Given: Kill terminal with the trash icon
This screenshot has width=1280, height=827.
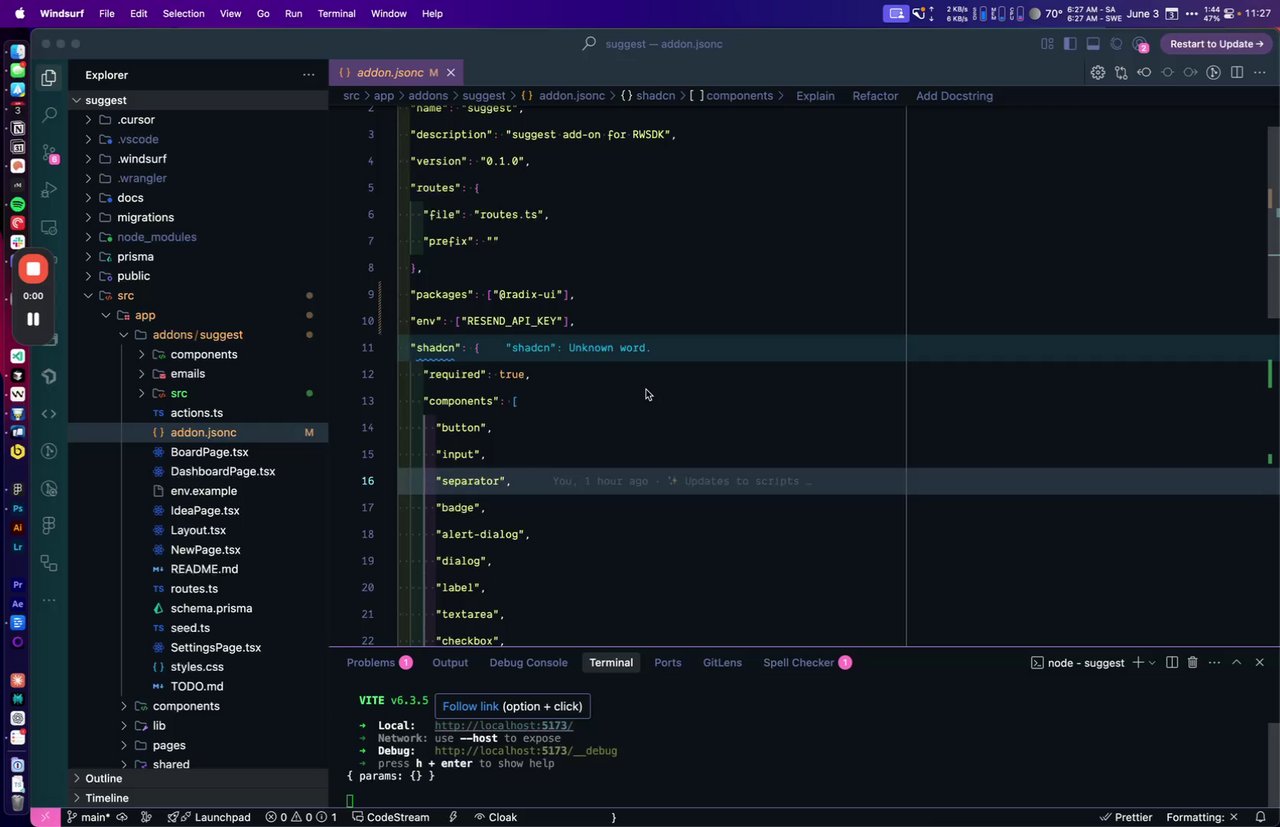Looking at the screenshot, I should point(1192,663).
